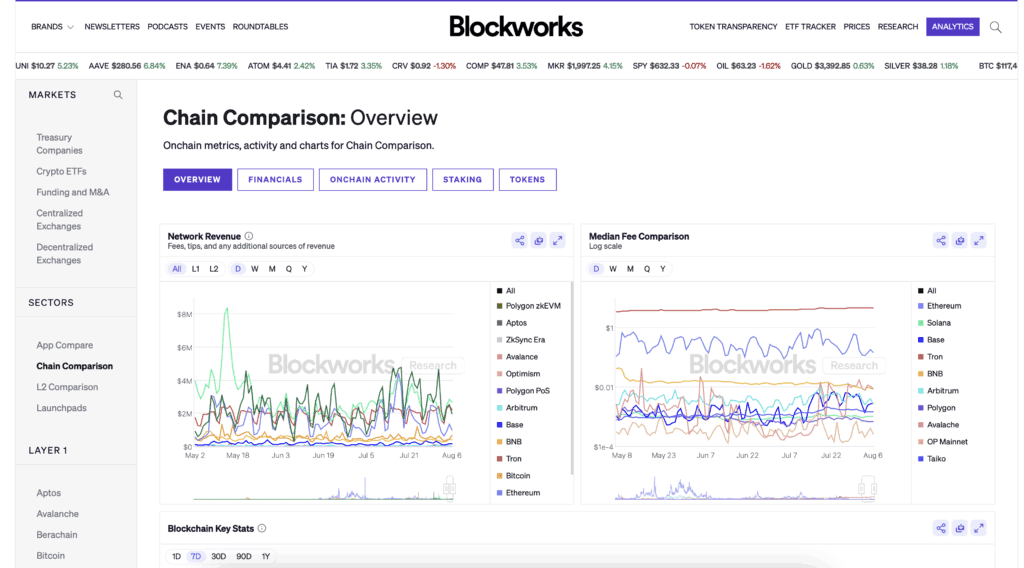Open Berachain under Layer 1
Screen dimensions: 1024x568
pyautogui.click(x=57, y=534)
